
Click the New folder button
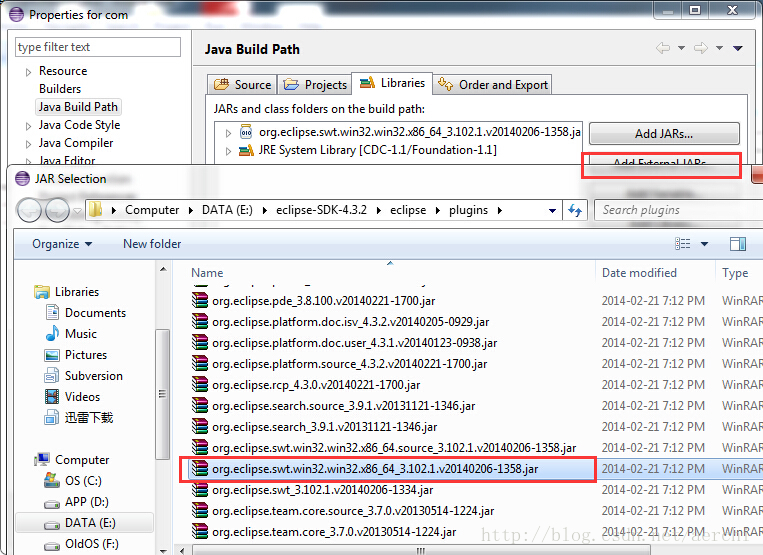152,244
